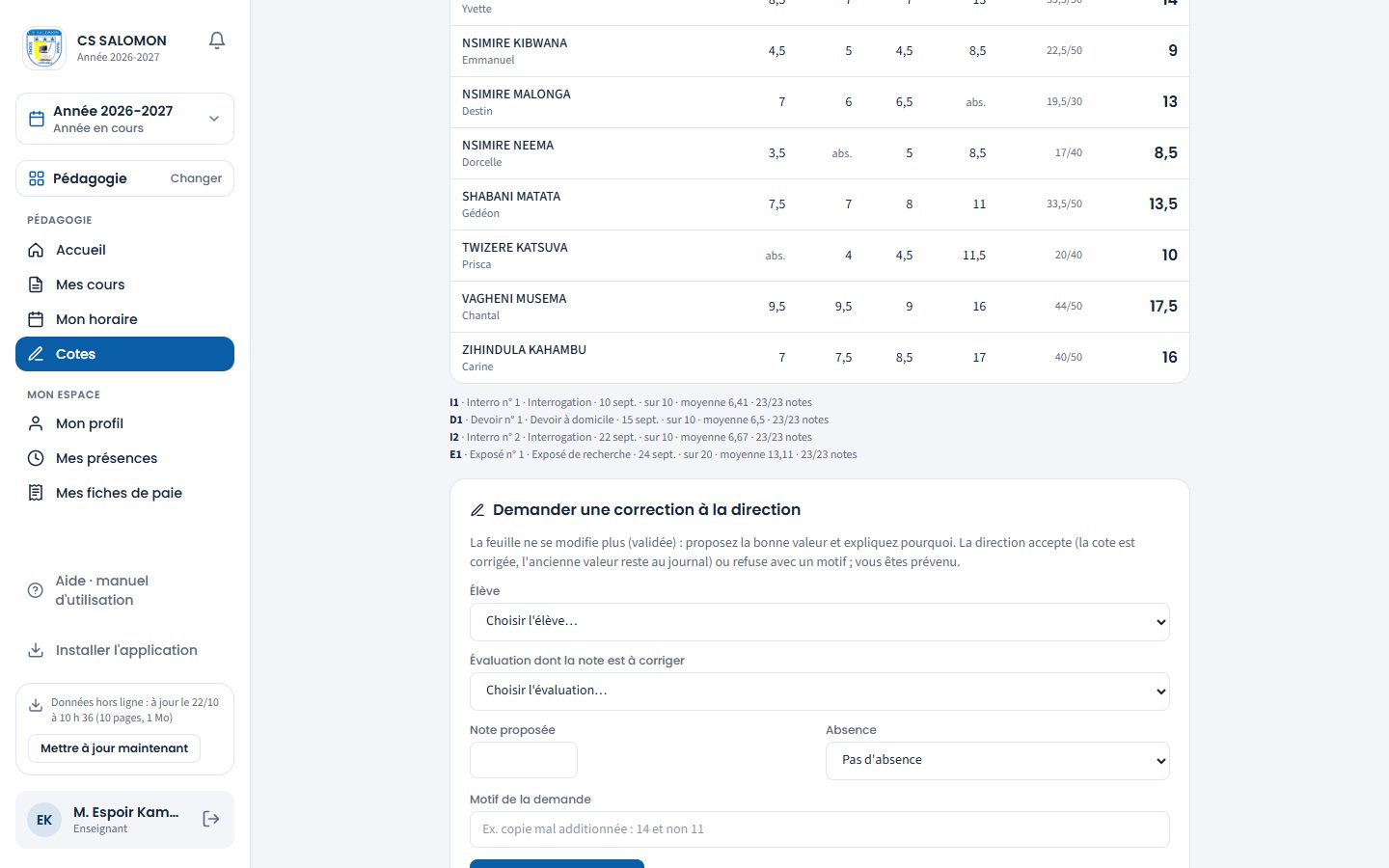This screenshot has height=868, width=1389.
Task: Open the Choisir l'évaluation dropdown
Action: coord(820,692)
